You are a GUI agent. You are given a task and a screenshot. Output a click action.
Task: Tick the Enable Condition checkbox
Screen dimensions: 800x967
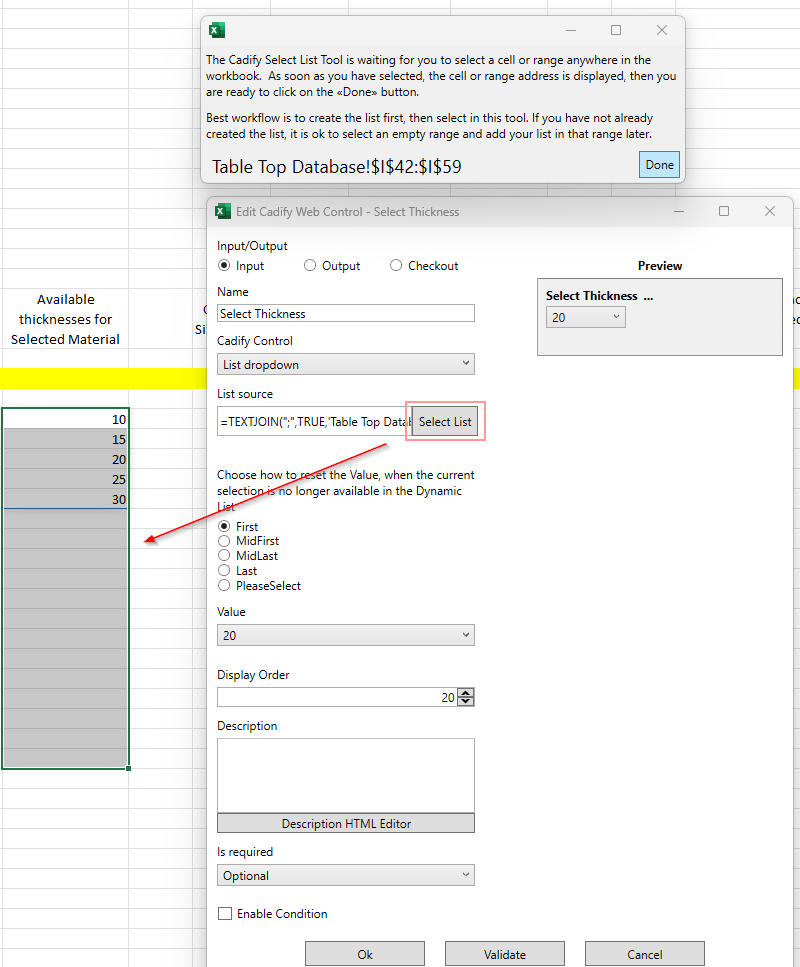pyautogui.click(x=225, y=913)
